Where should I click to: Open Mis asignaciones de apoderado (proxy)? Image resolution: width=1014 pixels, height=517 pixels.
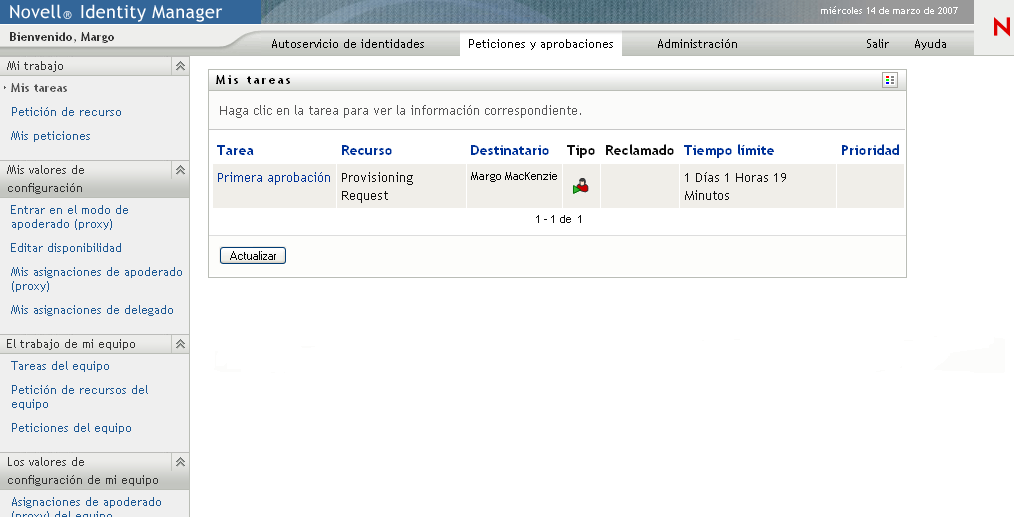coord(96,279)
